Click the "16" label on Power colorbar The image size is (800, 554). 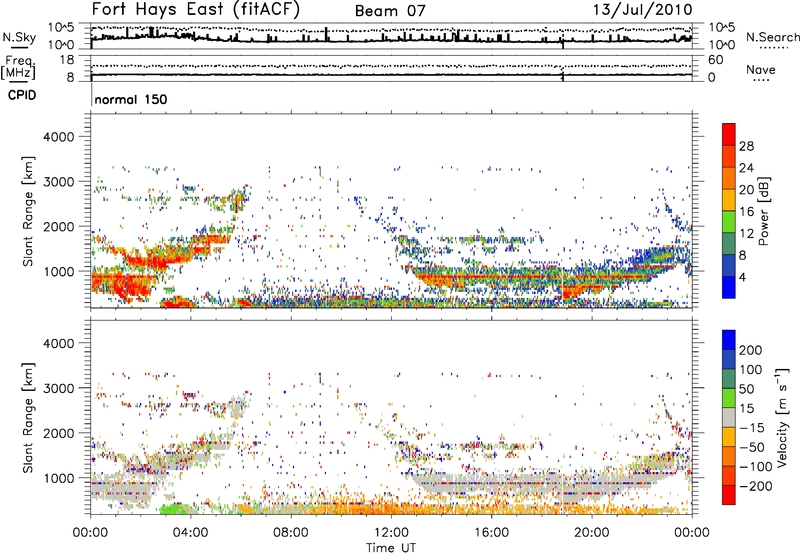click(x=746, y=212)
